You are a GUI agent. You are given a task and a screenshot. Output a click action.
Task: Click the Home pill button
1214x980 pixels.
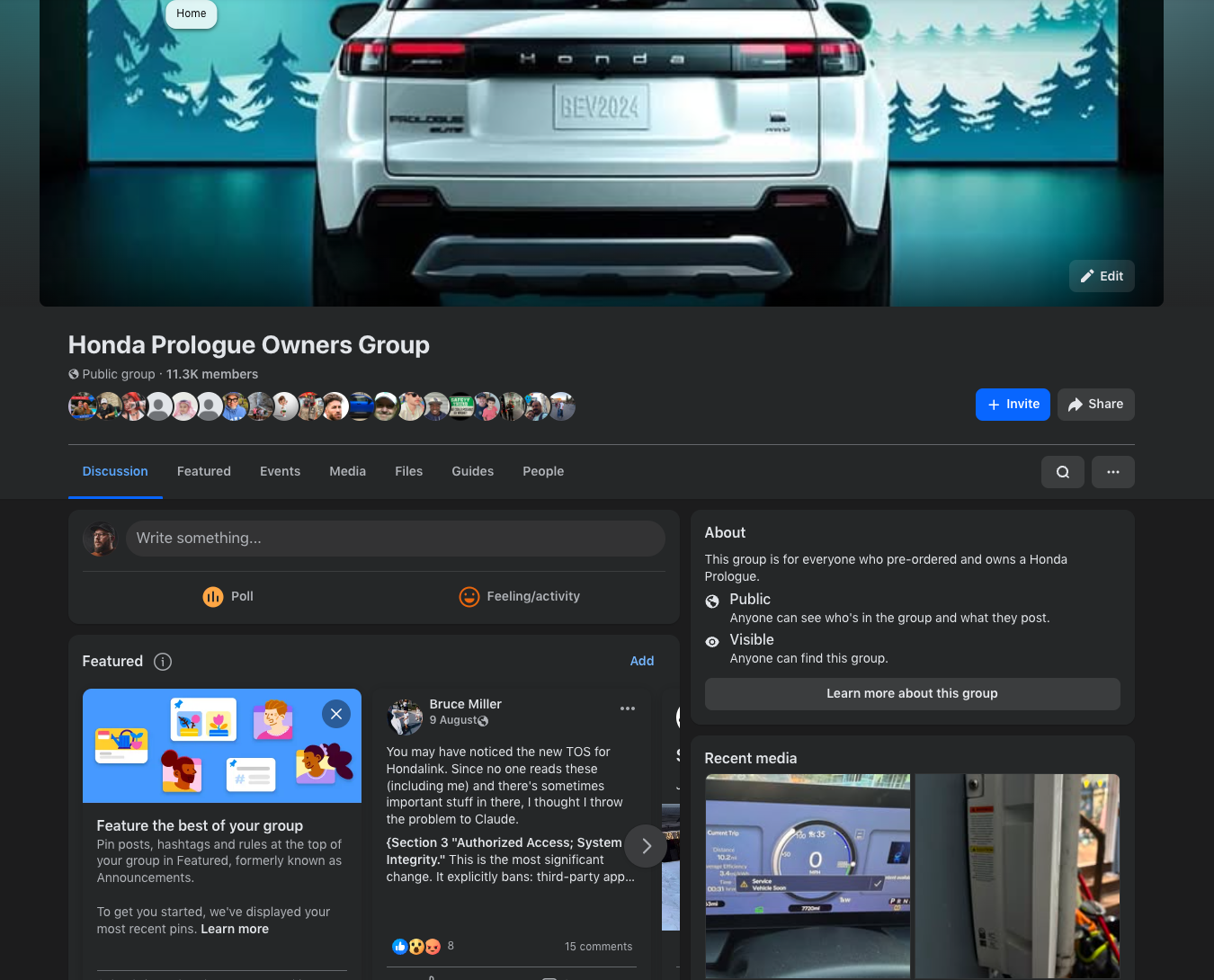point(191,13)
